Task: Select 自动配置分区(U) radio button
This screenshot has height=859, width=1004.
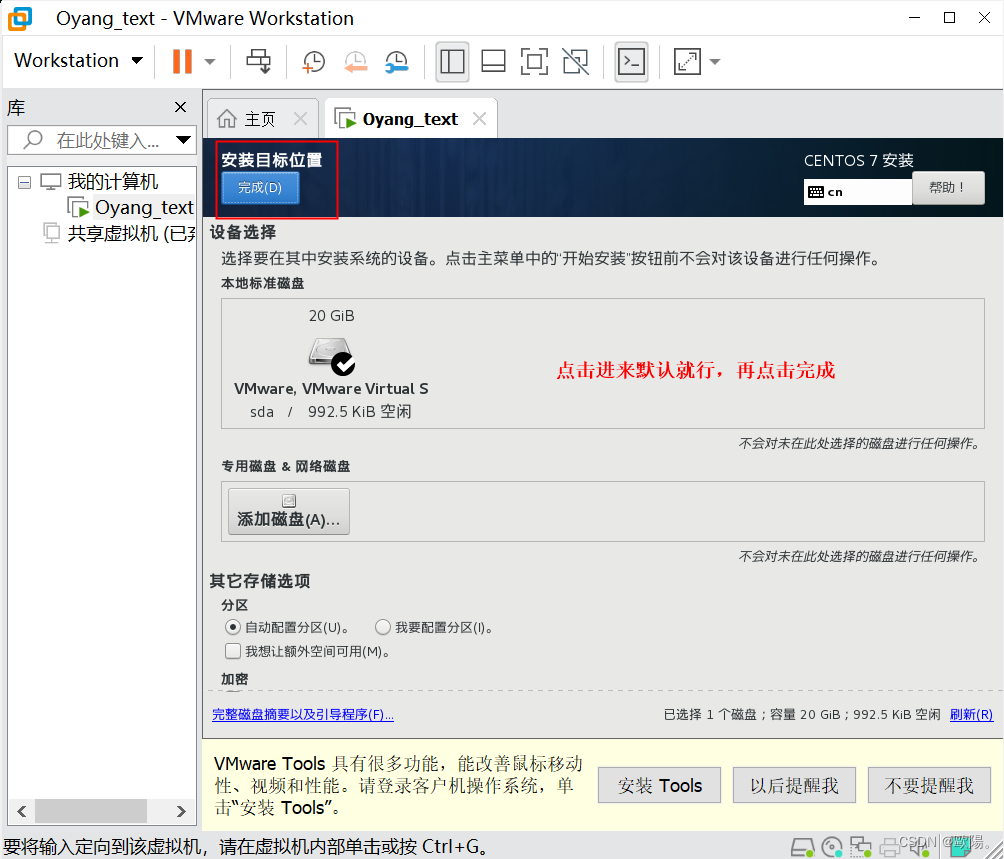Action: pos(232,627)
